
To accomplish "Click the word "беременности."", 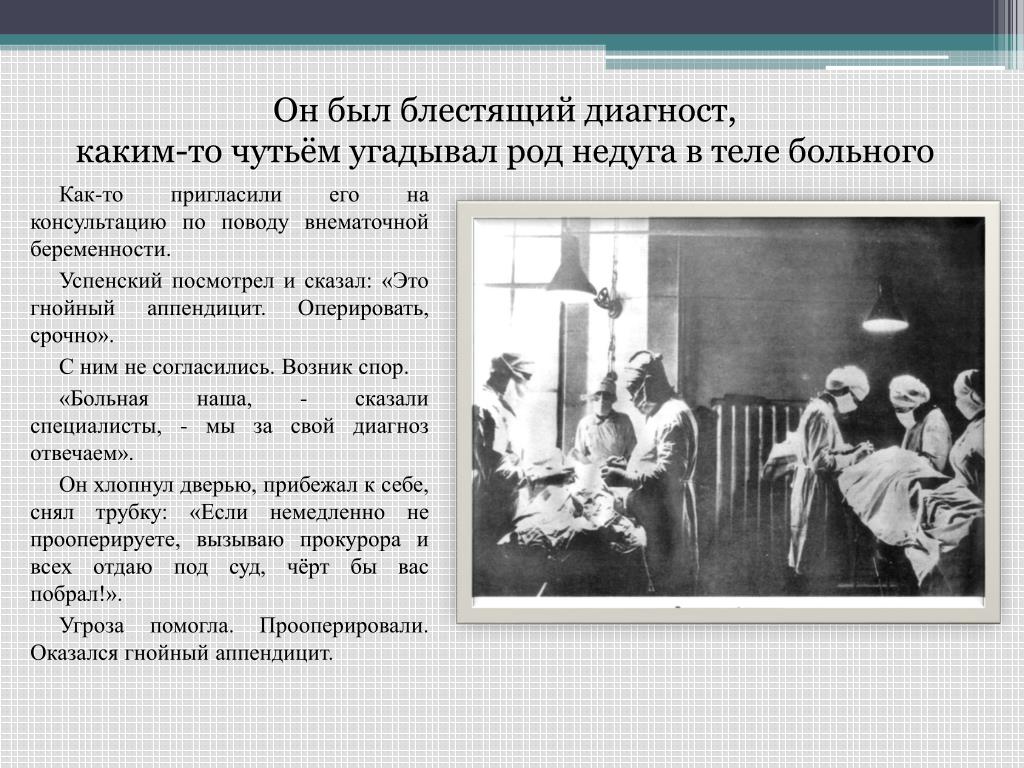I will pyautogui.click(x=101, y=249).
